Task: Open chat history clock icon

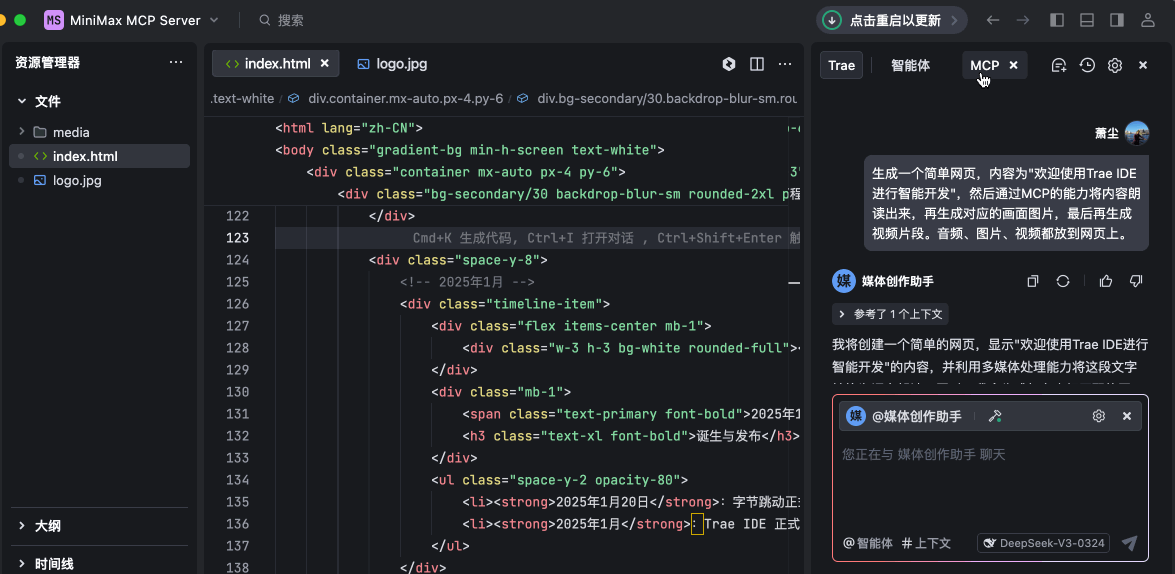Action: [x=1087, y=65]
